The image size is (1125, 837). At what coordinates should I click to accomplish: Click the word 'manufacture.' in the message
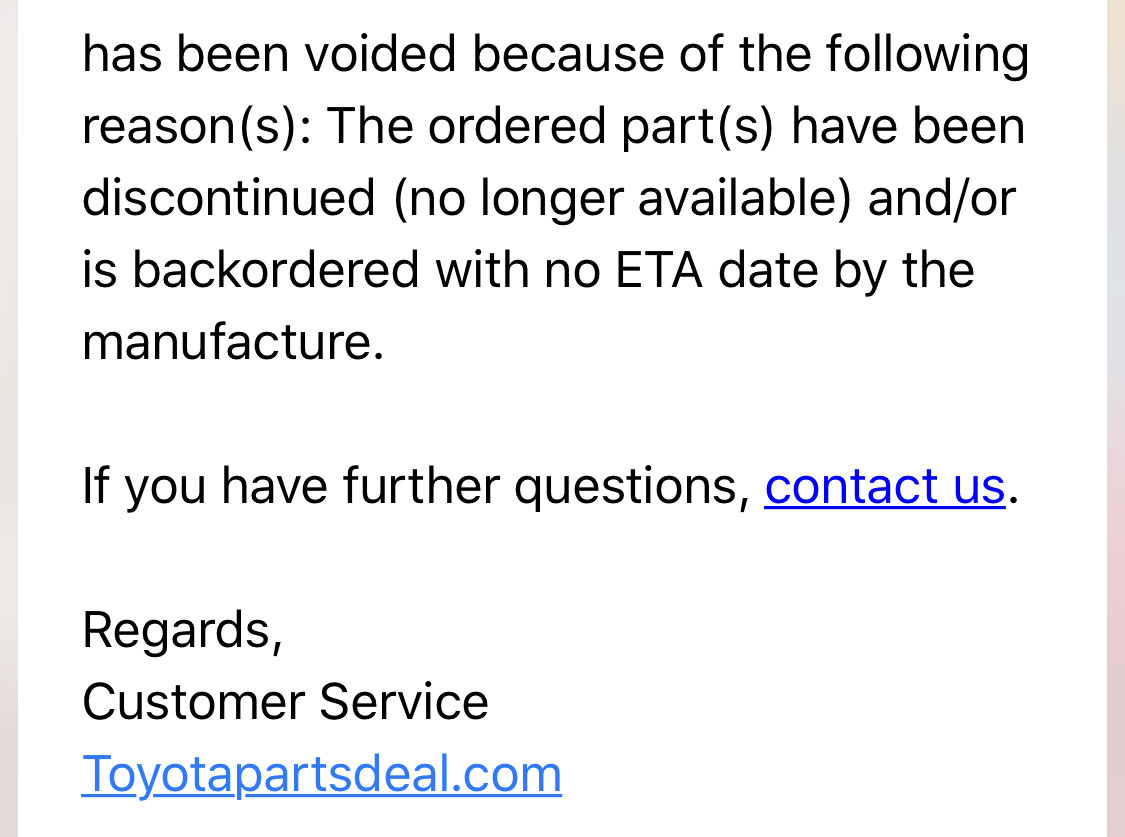233,341
